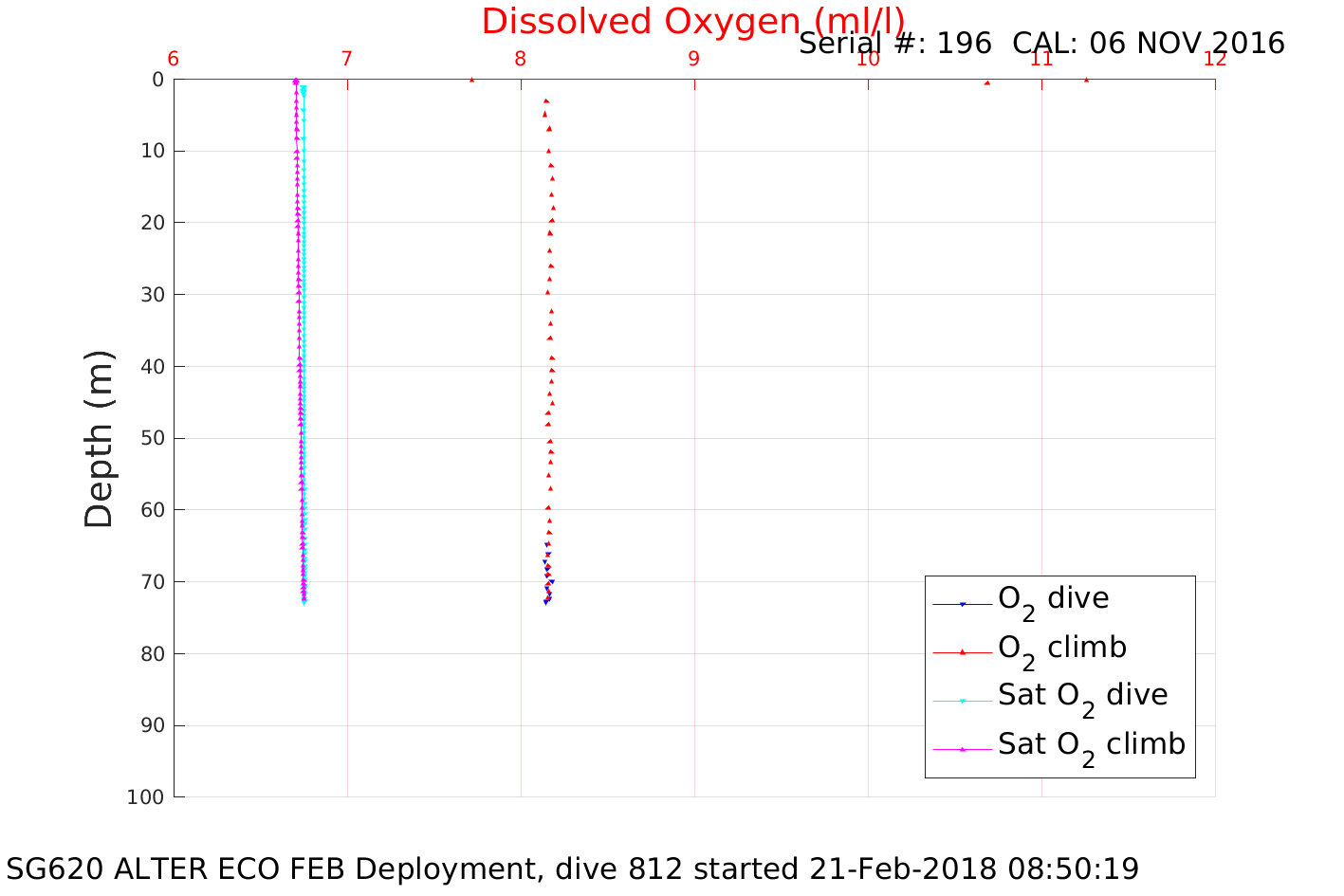Click the depth tick label 80
The height and width of the screenshot is (896, 1344).
point(152,653)
